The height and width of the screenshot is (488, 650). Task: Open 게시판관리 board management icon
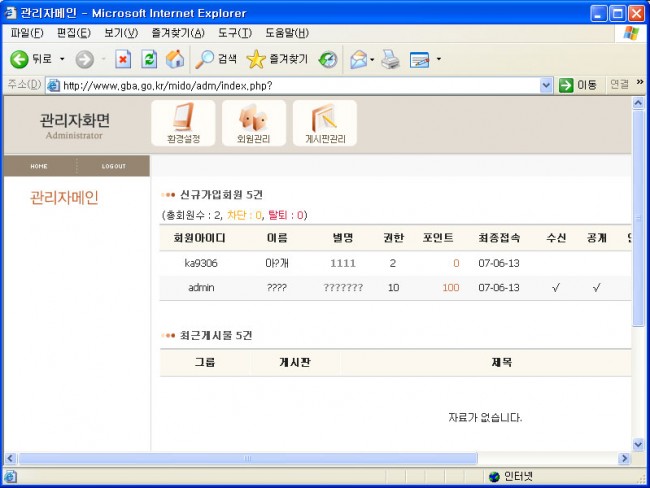pyautogui.click(x=325, y=123)
